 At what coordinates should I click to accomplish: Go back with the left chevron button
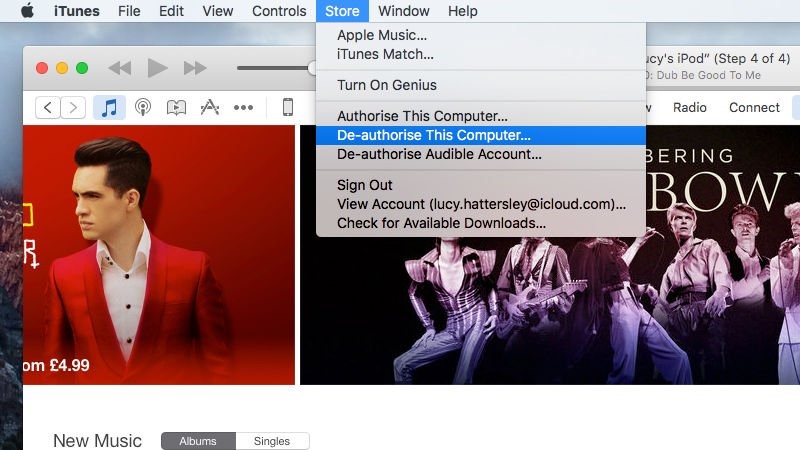coord(48,107)
